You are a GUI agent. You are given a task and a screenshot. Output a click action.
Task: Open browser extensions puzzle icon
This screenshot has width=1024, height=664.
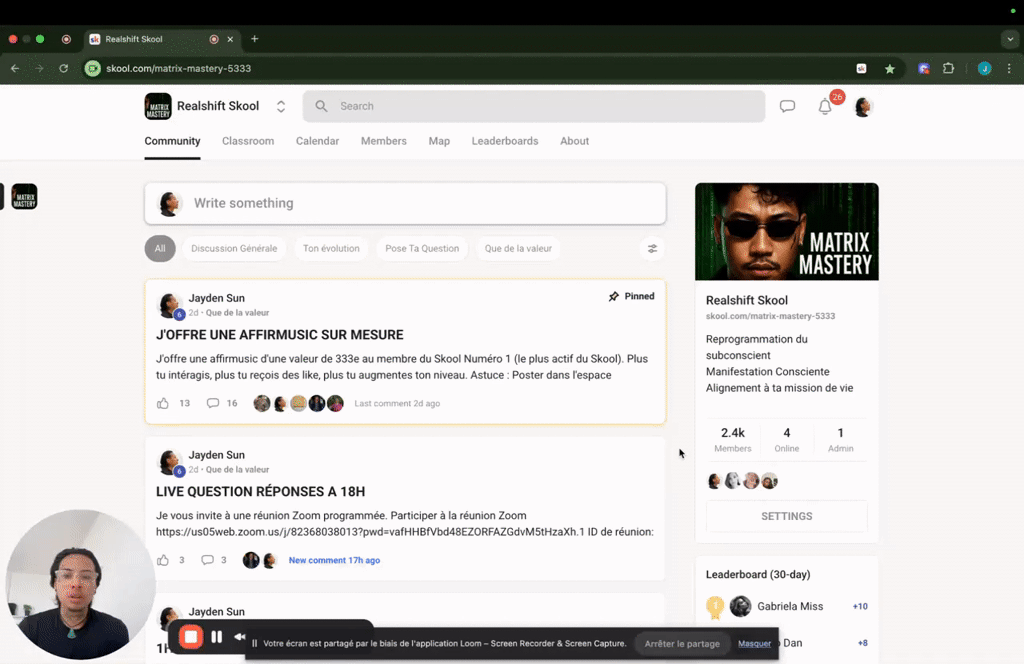(x=948, y=69)
